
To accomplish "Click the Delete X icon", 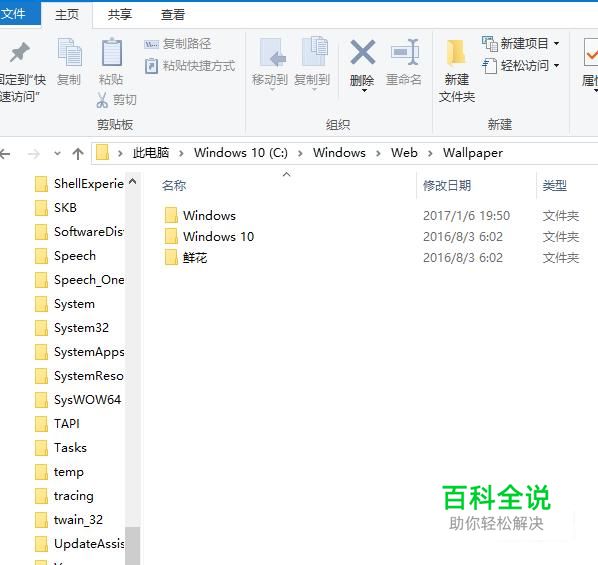I will [362, 52].
